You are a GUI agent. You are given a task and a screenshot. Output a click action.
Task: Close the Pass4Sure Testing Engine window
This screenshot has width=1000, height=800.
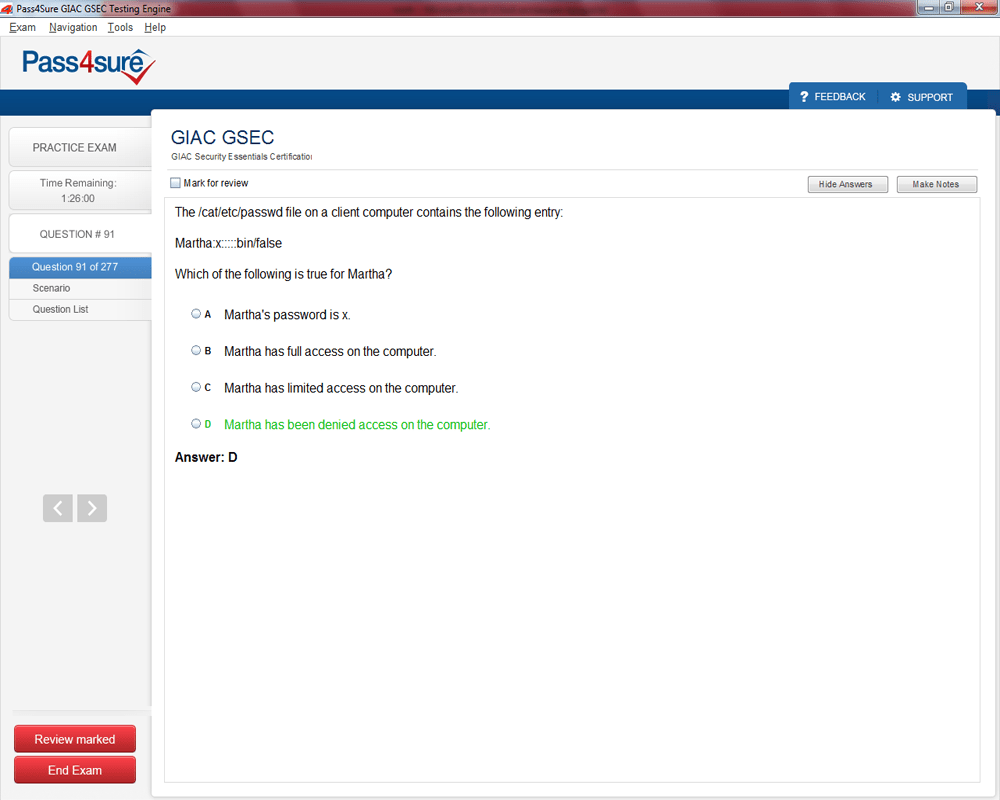[x=979, y=8]
